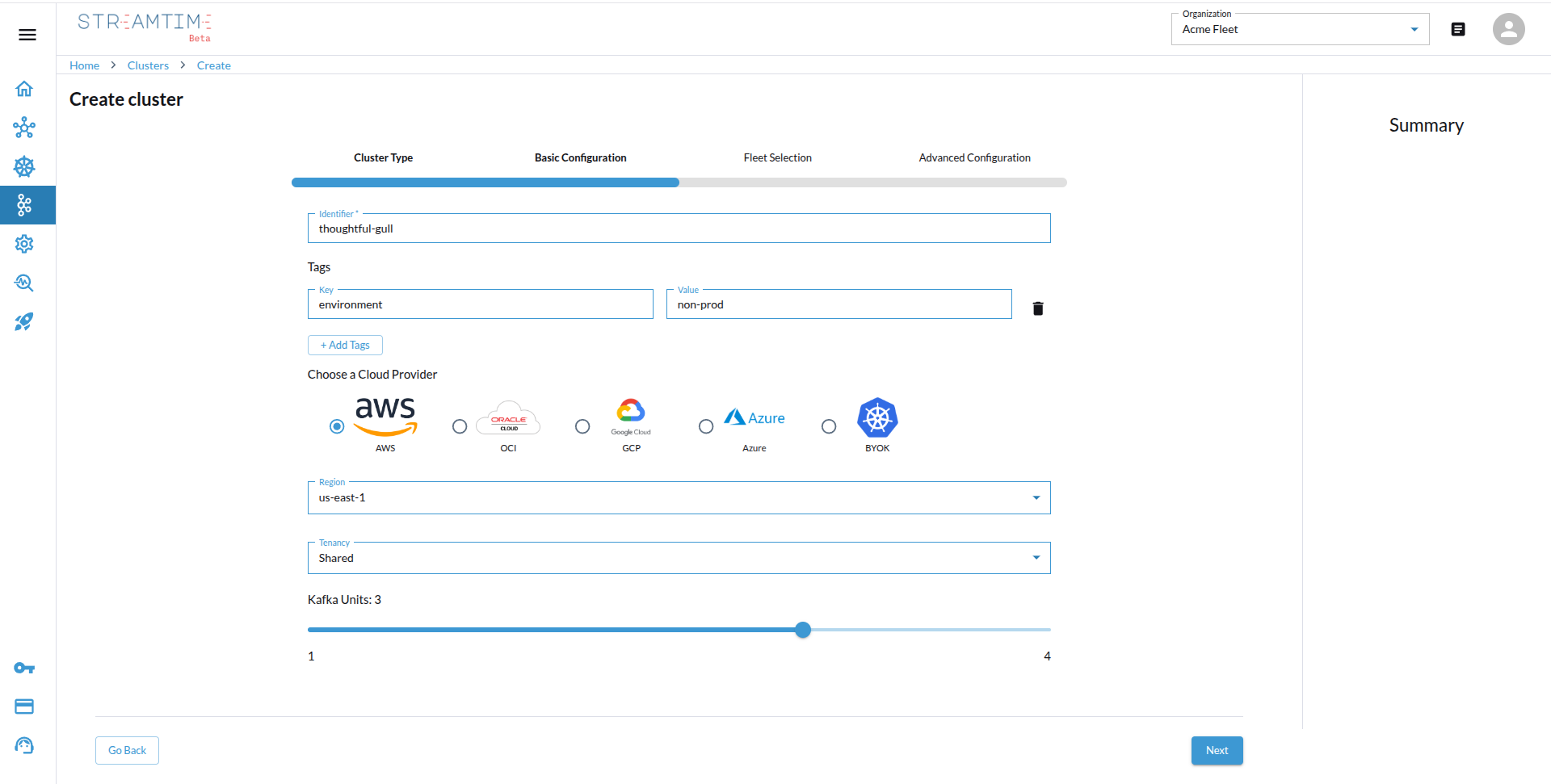1551x784 pixels.
Task: Open the home icon in sidebar
Action: pyautogui.click(x=24, y=89)
